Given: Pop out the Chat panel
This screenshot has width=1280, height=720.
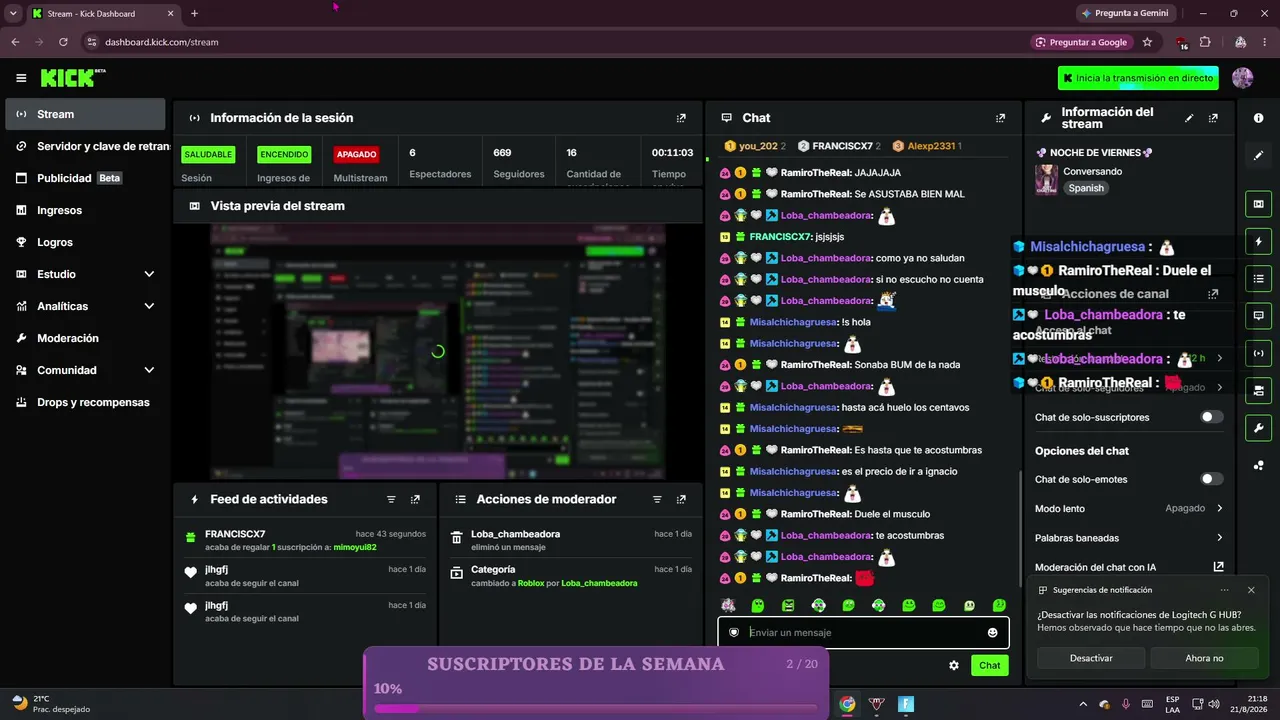Looking at the screenshot, I should pyautogui.click(x=1000, y=118).
